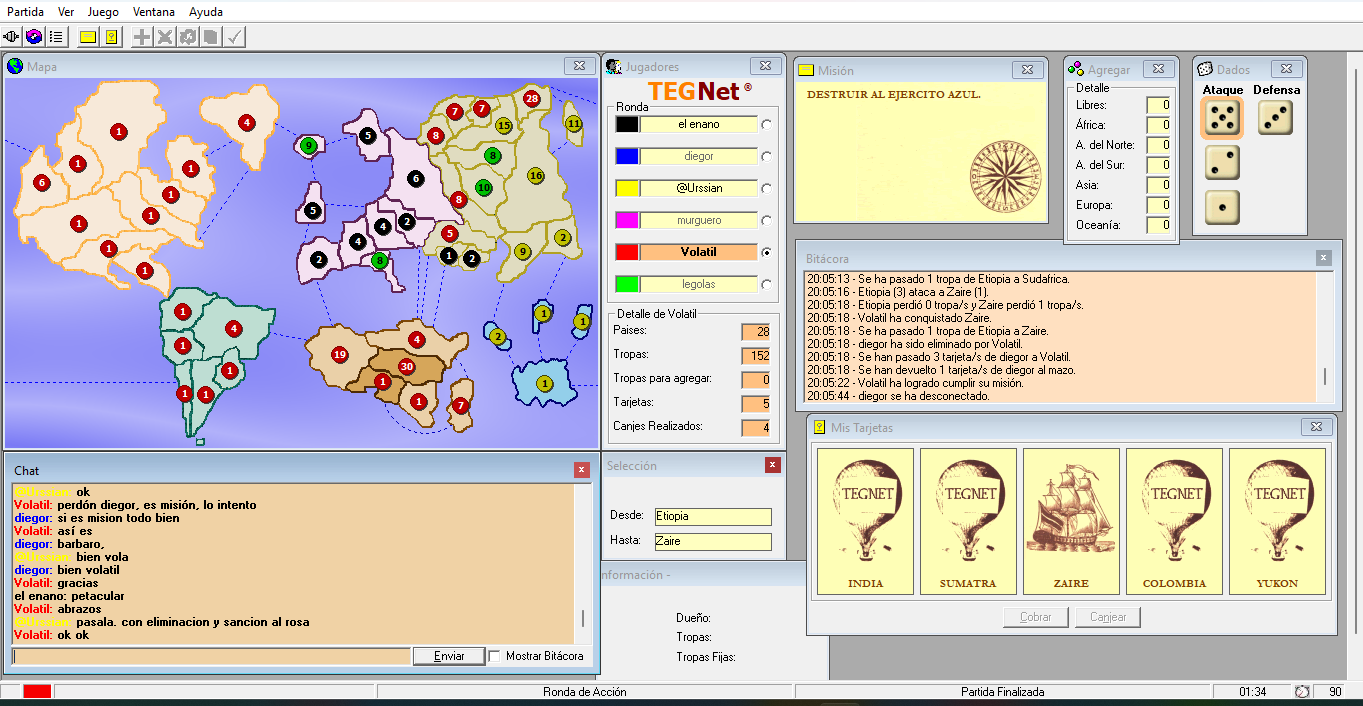Click the green swatch beside legolas
This screenshot has width=1363, height=706.
point(627,284)
